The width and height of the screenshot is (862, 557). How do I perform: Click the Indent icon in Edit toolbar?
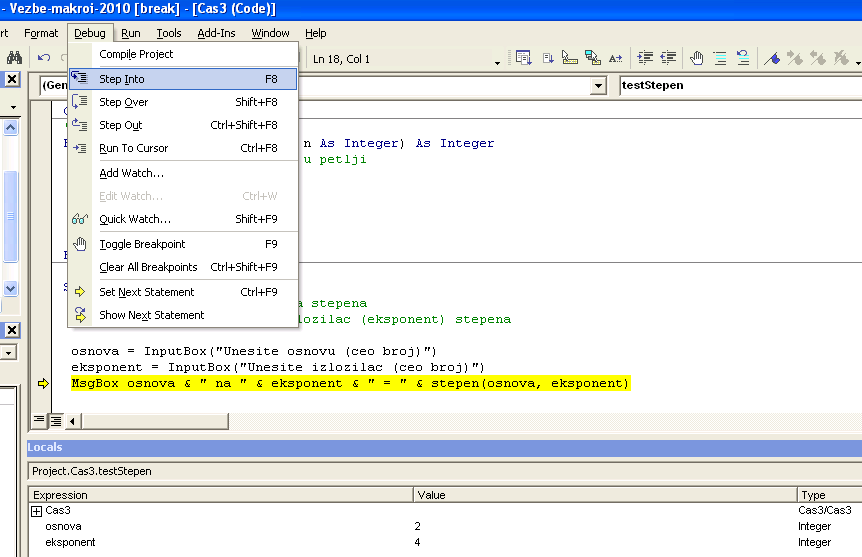pyautogui.click(x=645, y=59)
